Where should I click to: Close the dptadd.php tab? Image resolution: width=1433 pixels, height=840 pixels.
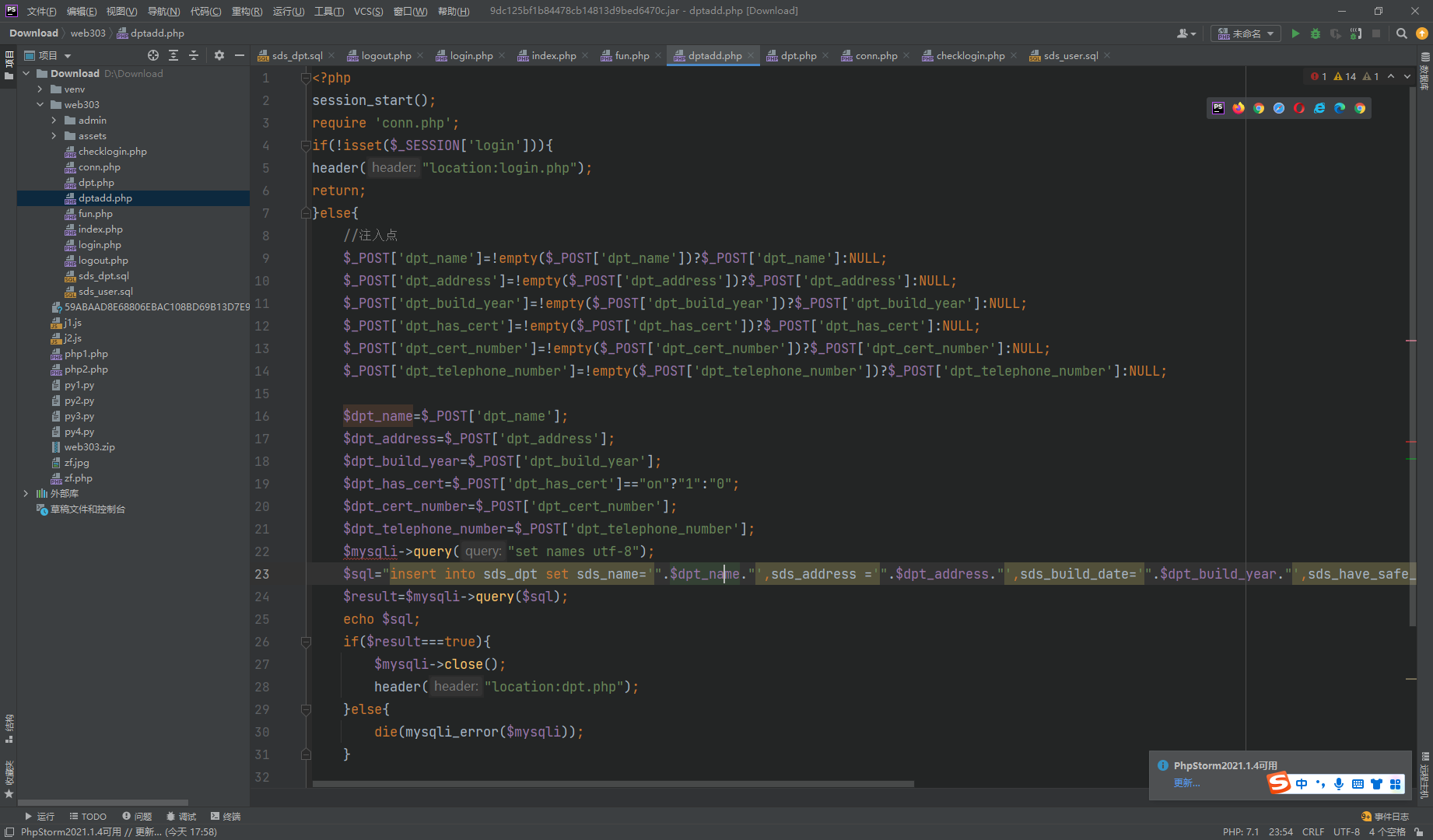pos(751,55)
